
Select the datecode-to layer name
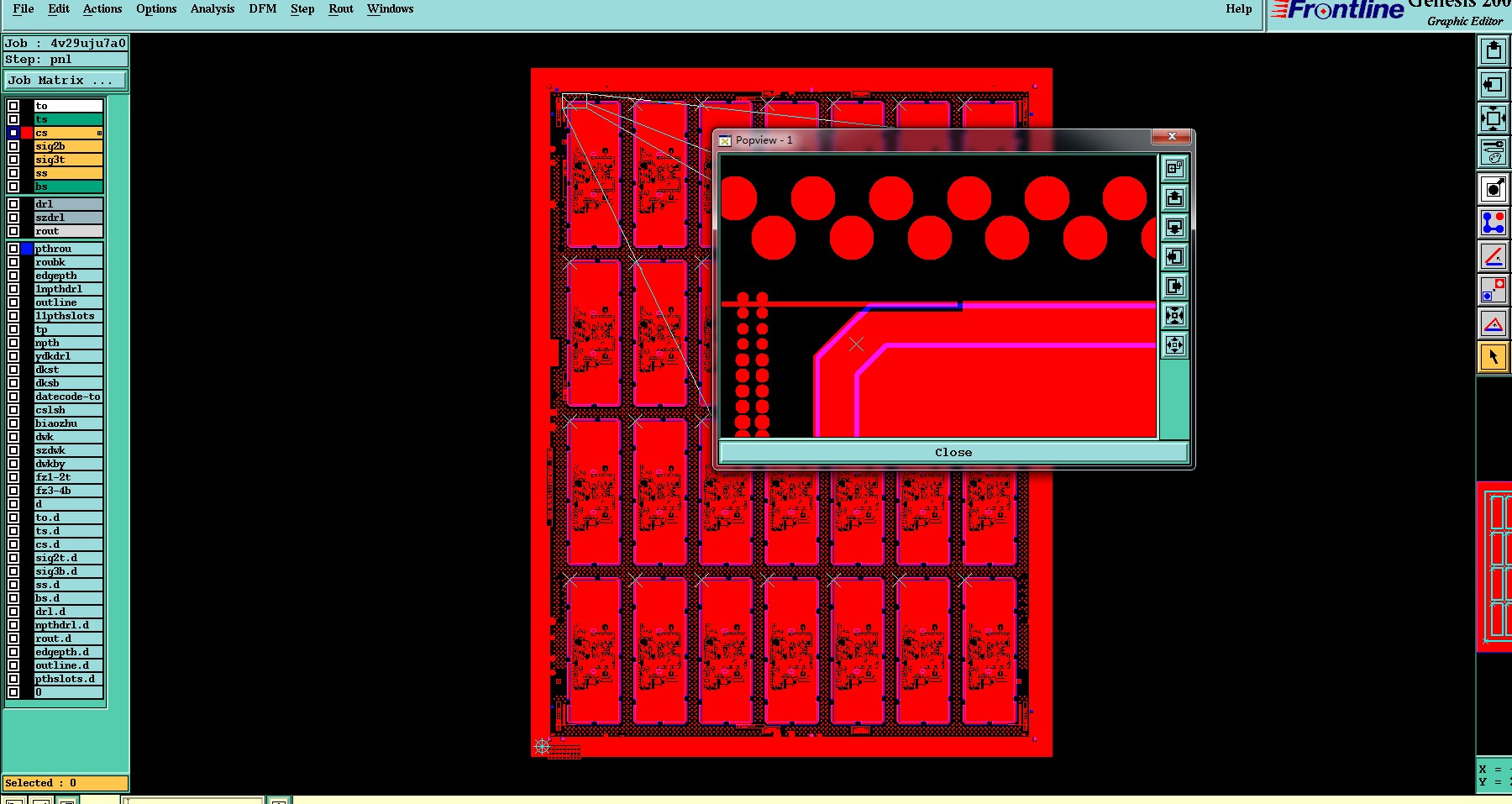click(68, 397)
